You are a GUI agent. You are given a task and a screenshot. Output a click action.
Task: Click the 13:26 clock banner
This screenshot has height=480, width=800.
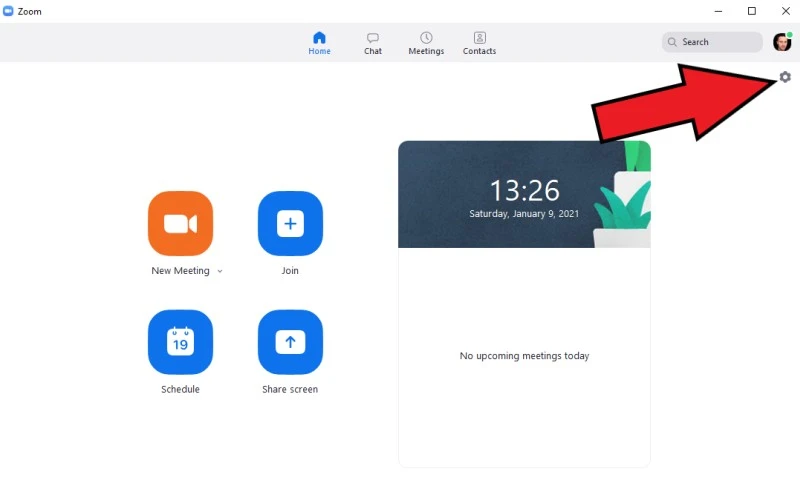pos(524,190)
